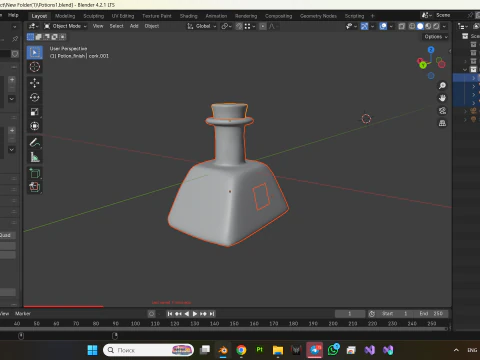Screen dimensions: 480x360
Task: Switch to the Texture Paint workspace tab
Action: 157,16
